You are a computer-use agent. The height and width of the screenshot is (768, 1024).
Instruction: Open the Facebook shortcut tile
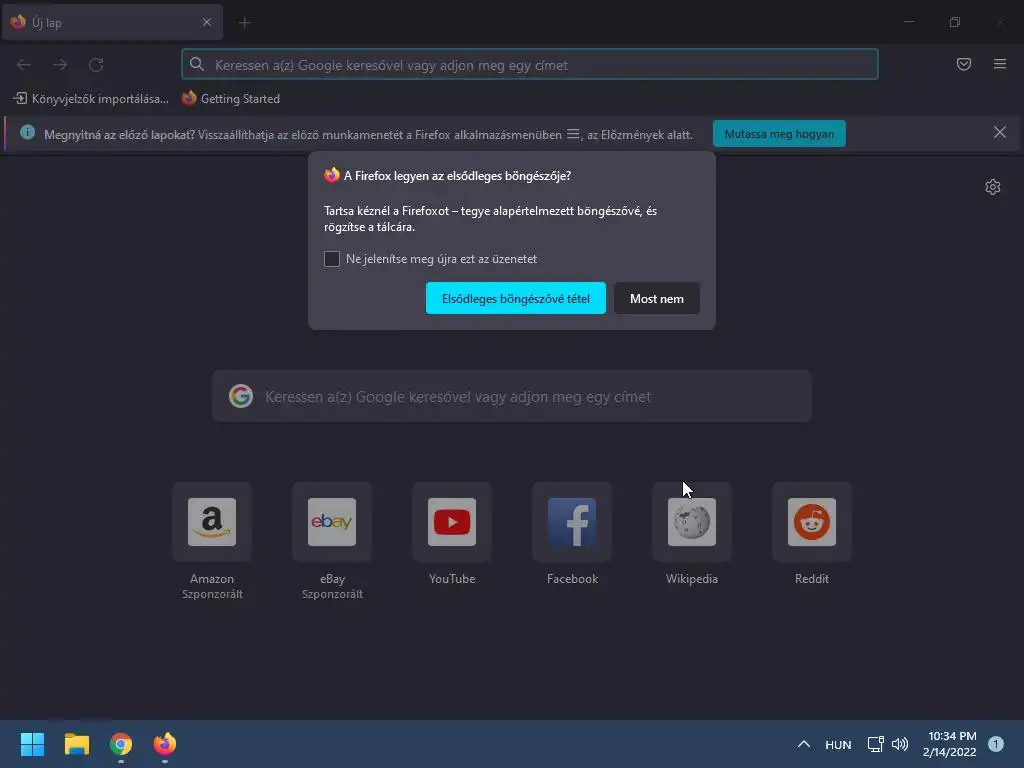pos(572,522)
